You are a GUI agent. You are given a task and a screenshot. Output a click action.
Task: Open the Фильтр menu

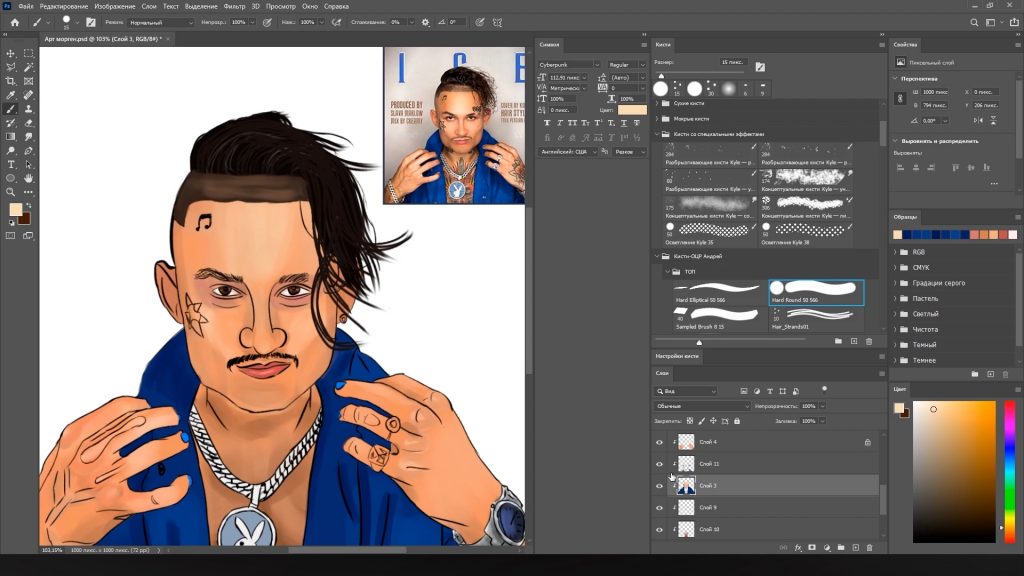[234, 6]
